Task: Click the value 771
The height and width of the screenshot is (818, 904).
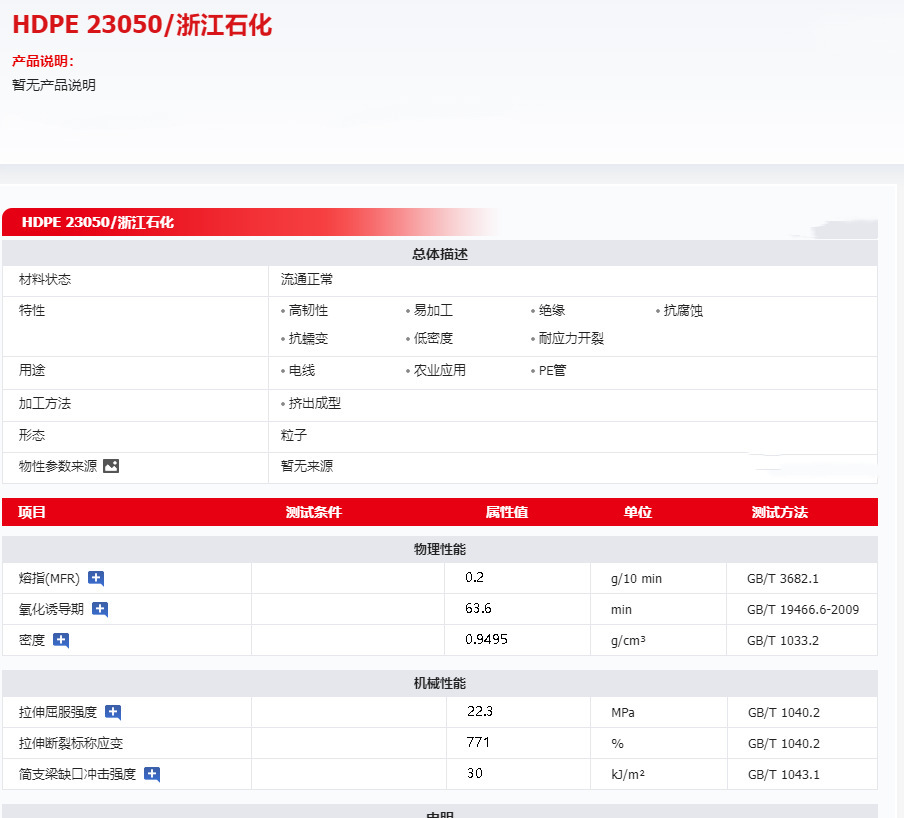Action: click(478, 742)
